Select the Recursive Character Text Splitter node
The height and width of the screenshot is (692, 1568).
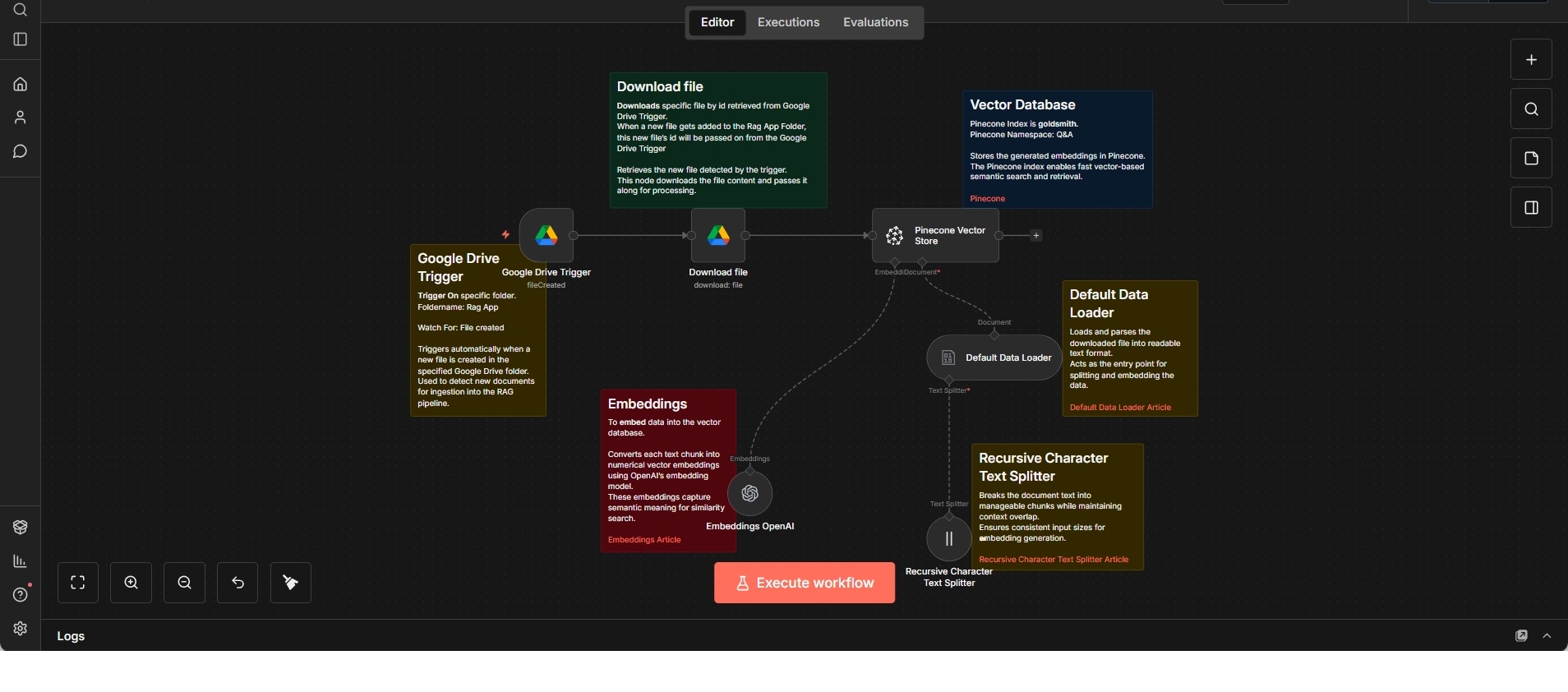(x=948, y=539)
